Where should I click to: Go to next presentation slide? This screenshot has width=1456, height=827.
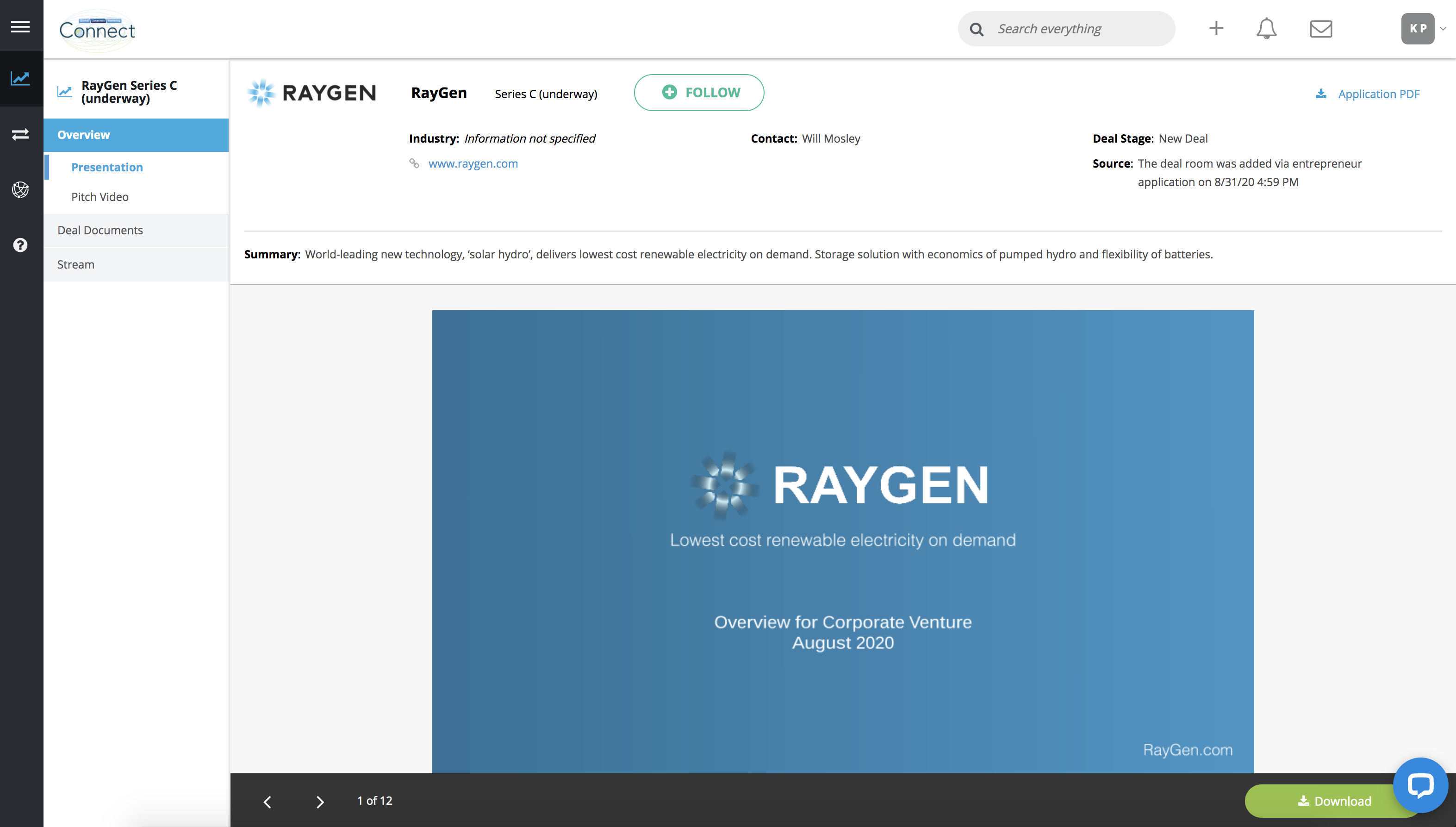tap(320, 801)
